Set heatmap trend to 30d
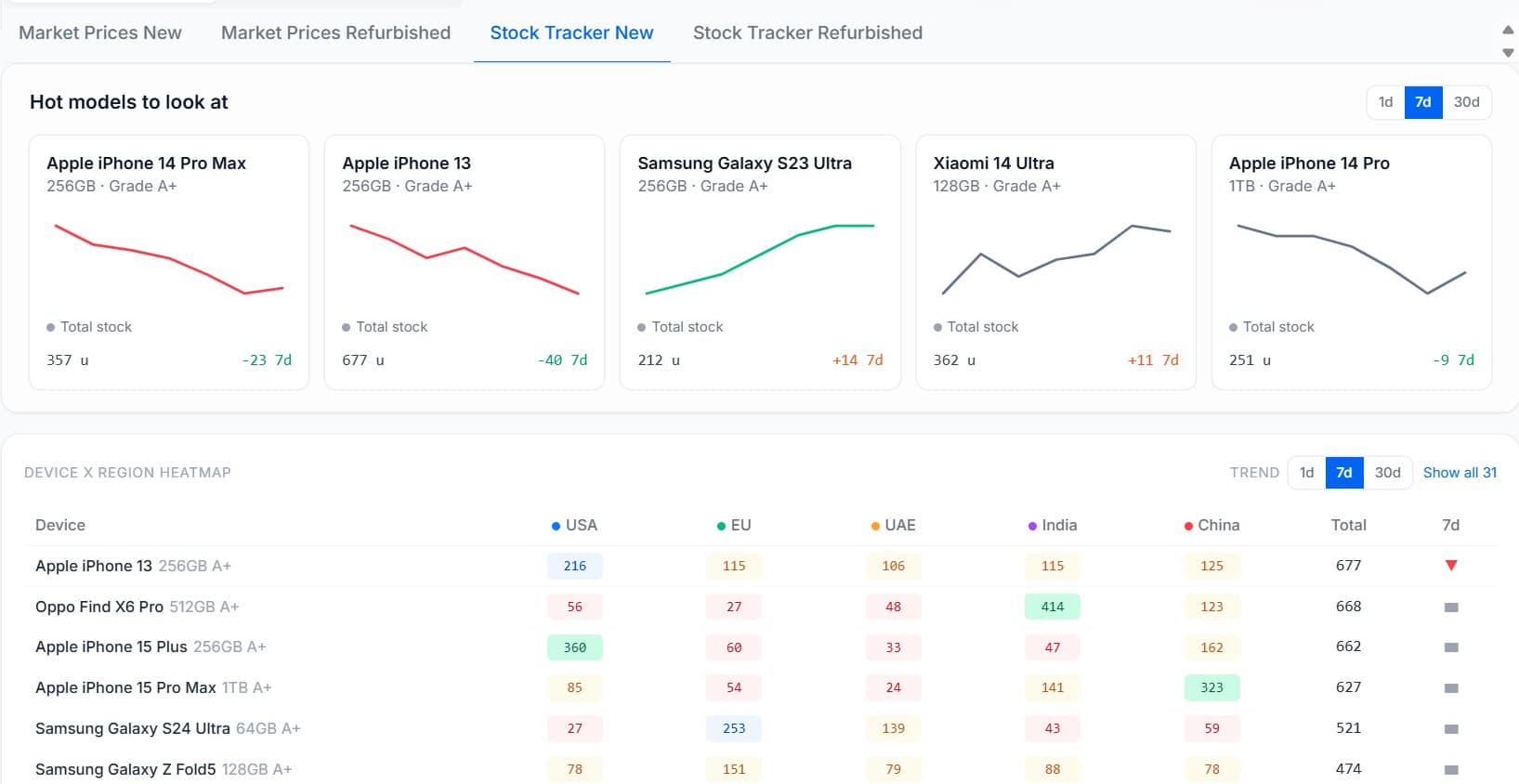 [x=1387, y=473]
